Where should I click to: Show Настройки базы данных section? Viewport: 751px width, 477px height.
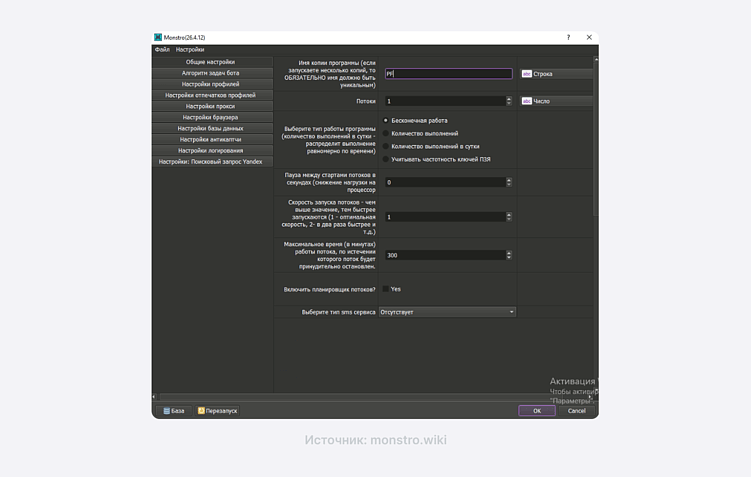pyautogui.click(x=212, y=128)
